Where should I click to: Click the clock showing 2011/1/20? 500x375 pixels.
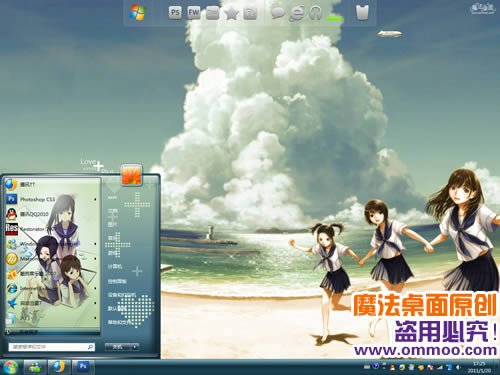click(x=479, y=367)
